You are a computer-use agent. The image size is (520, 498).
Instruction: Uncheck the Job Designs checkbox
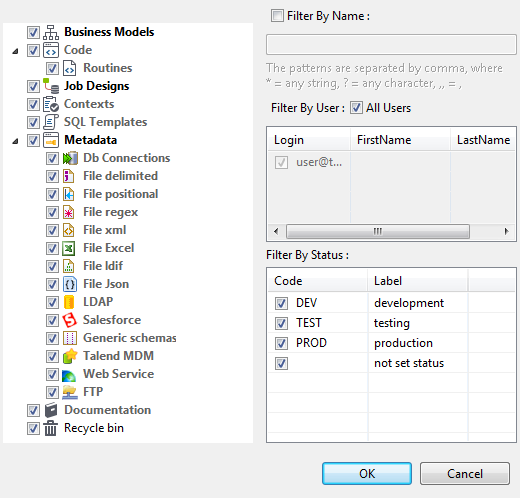coord(33,86)
